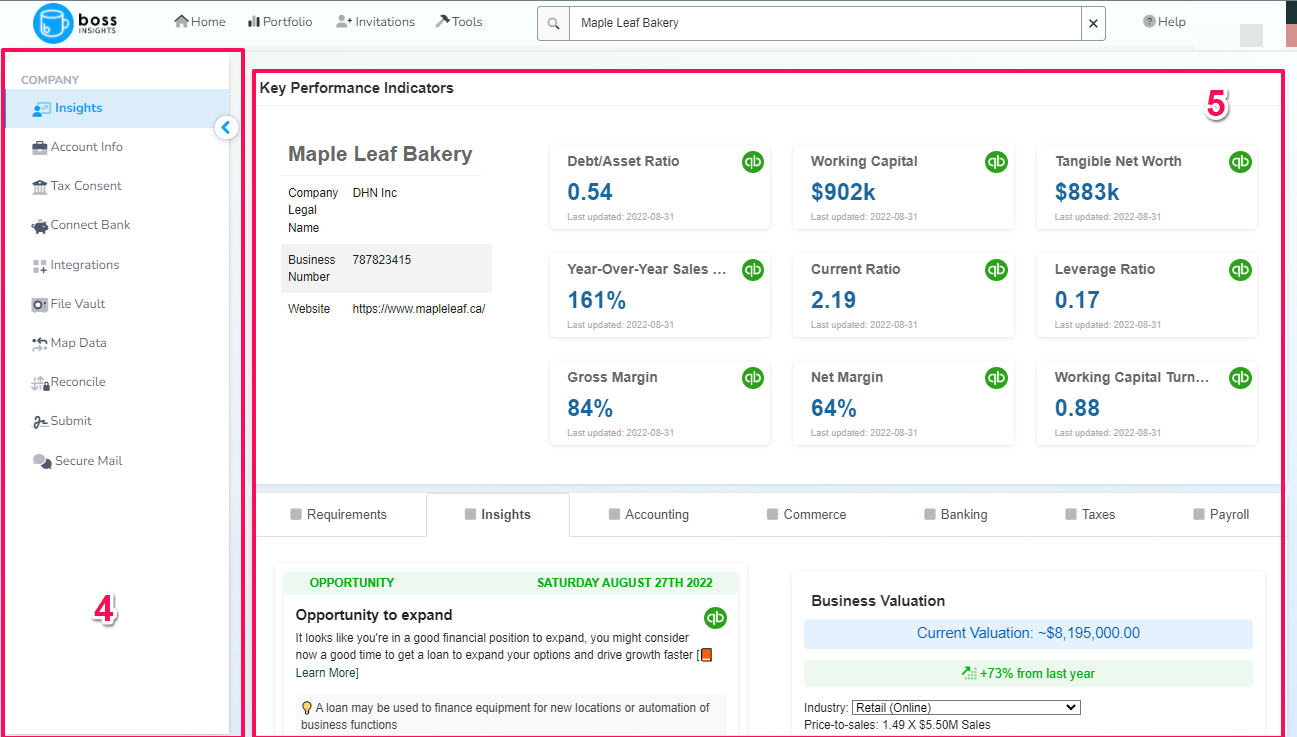Click the Tax Consent building icon
Image resolution: width=1297 pixels, height=737 pixels.
click(x=40, y=186)
